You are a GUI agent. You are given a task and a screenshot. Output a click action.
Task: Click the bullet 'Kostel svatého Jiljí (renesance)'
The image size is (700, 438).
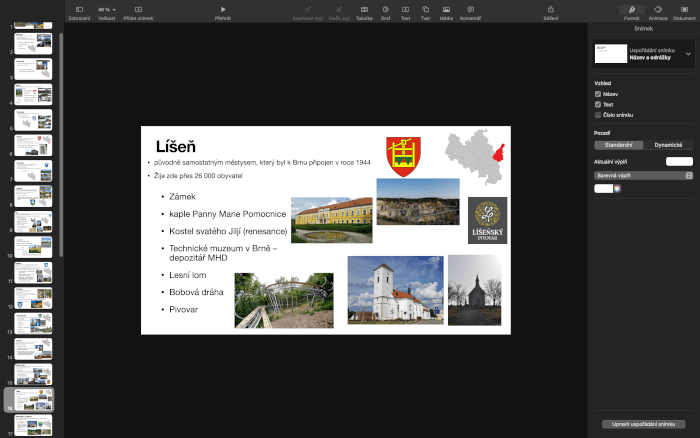click(228, 231)
